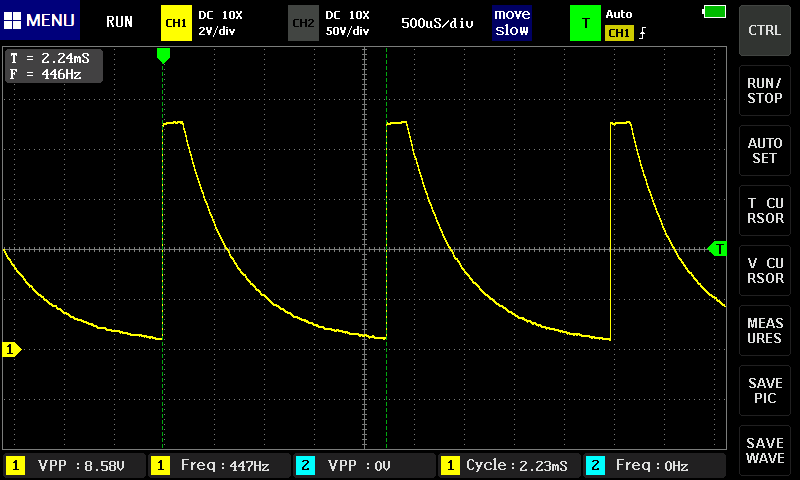The height and width of the screenshot is (480, 800).
Task: Change the 500uS/div timebase
Action: click(437, 23)
